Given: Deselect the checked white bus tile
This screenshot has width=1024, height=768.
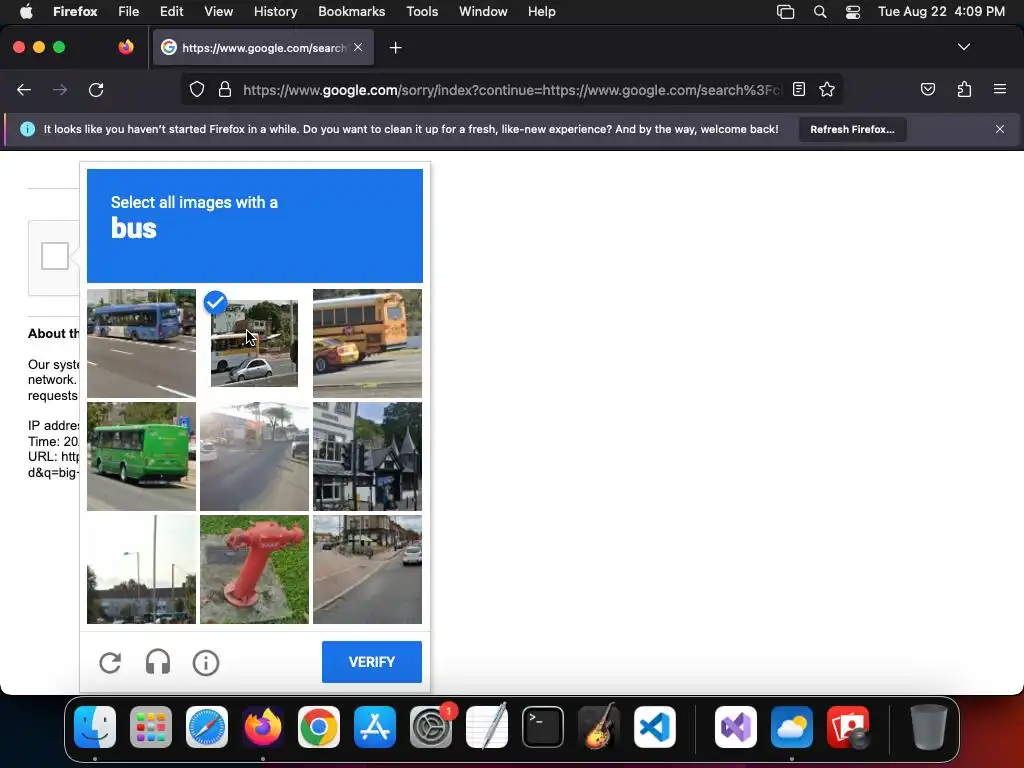Looking at the screenshot, I should [254, 344].
